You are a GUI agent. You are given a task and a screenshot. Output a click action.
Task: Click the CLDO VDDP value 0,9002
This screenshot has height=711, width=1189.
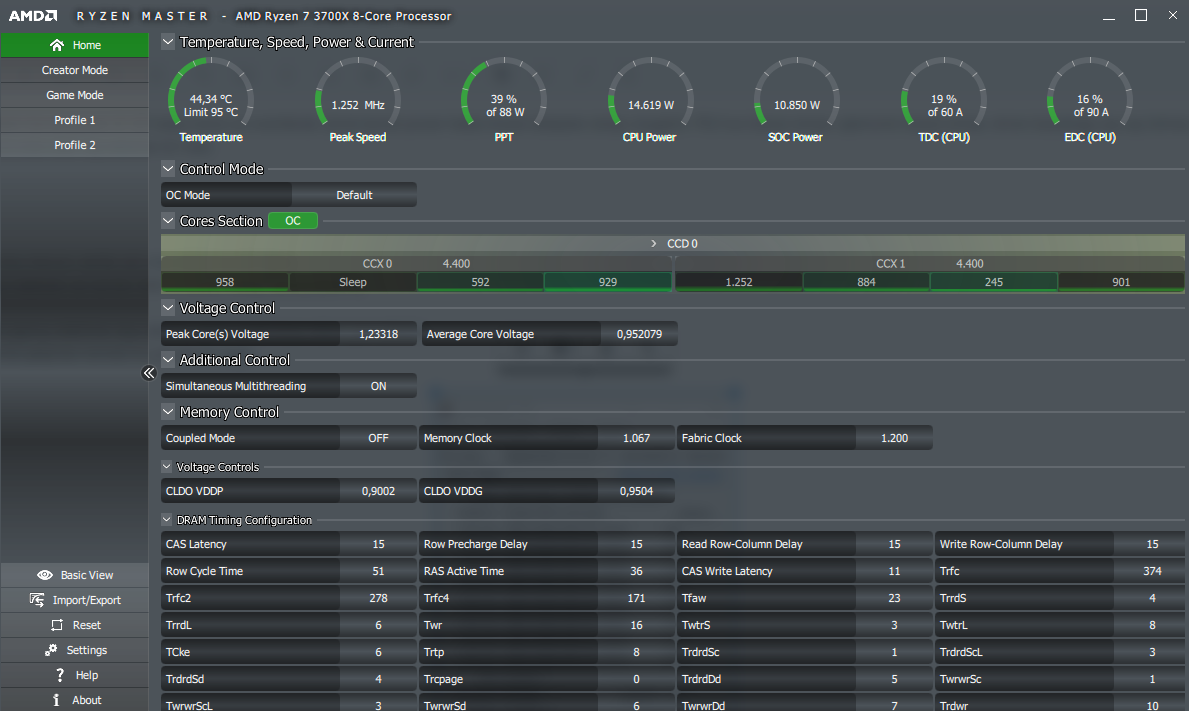click(378, 491)
